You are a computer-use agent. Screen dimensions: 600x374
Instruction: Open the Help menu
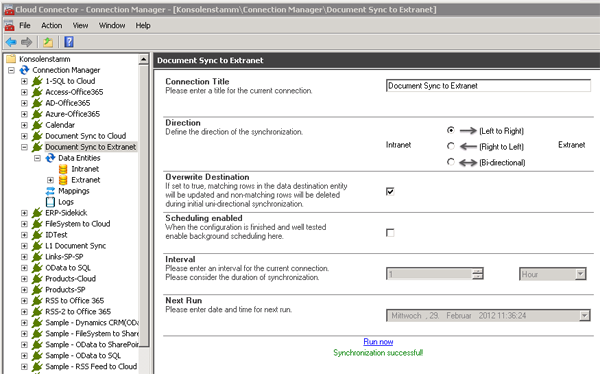click(x=143, y=25)
